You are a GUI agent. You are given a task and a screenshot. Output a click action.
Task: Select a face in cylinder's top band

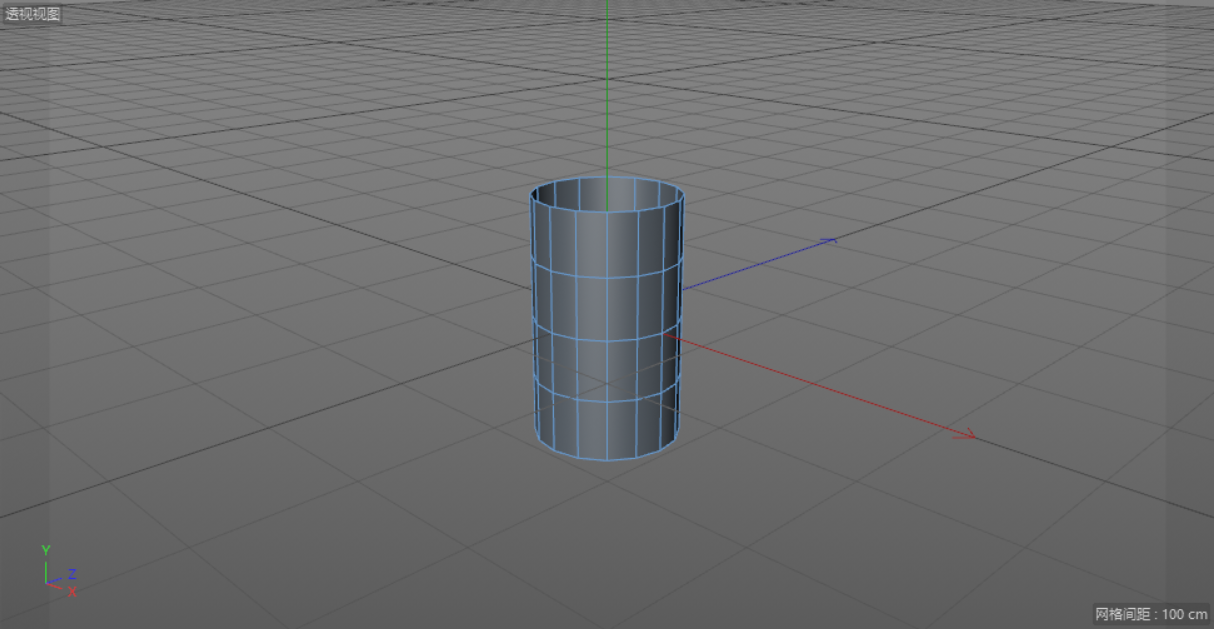click(x=590, y=245)
